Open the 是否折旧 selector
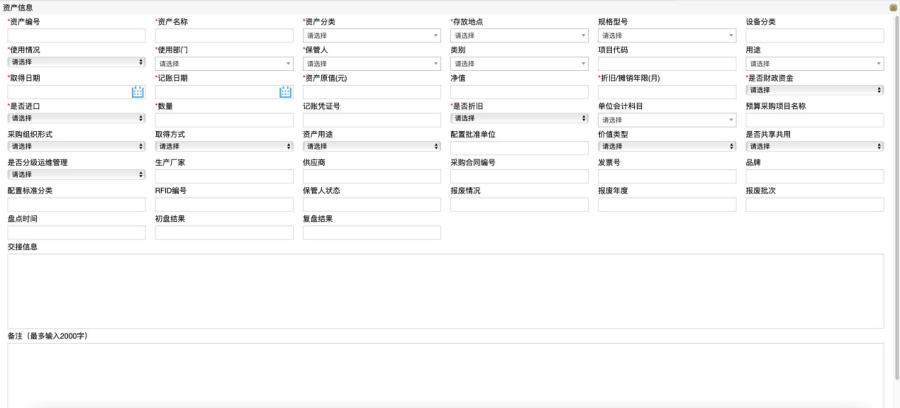900x408 pixels. click(518, 118)
